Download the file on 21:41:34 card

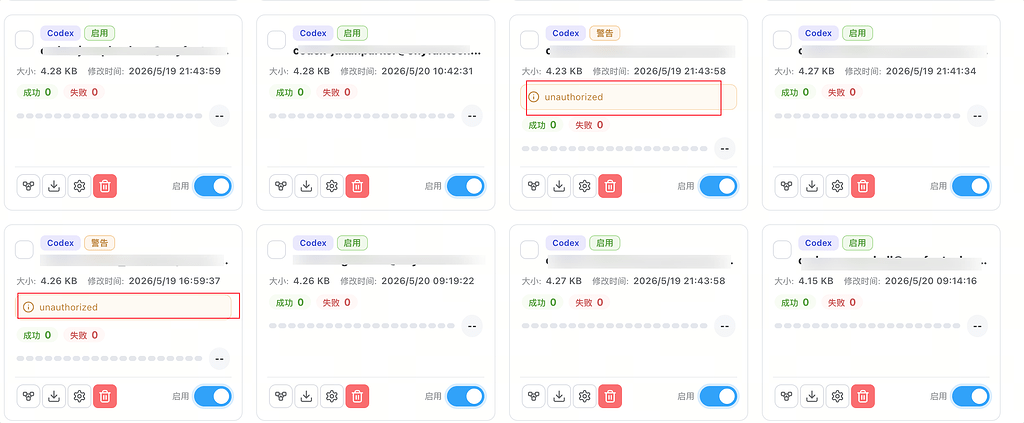(x=812, y=186)
